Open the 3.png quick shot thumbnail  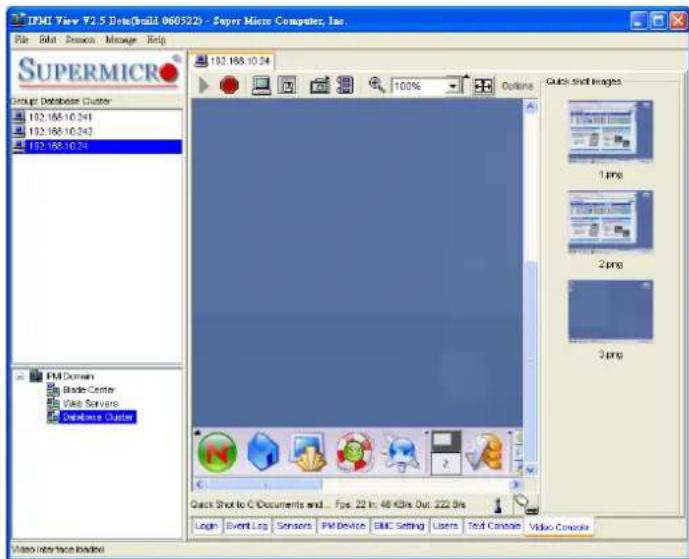click(610, 311)
